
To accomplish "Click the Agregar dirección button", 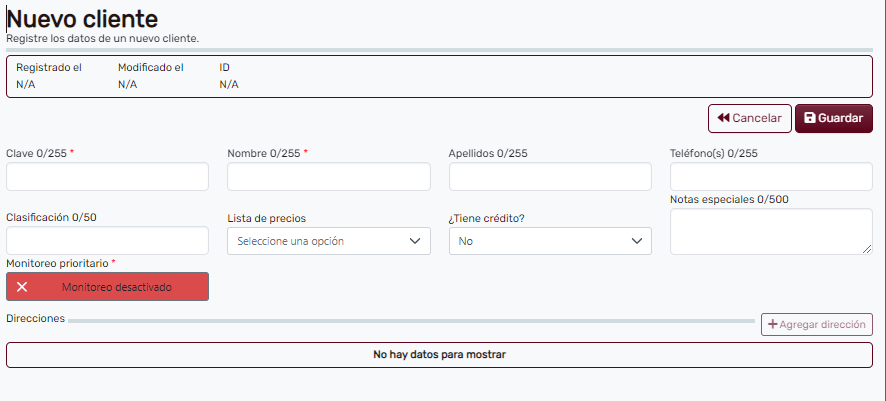I will [x=816, y=325].
